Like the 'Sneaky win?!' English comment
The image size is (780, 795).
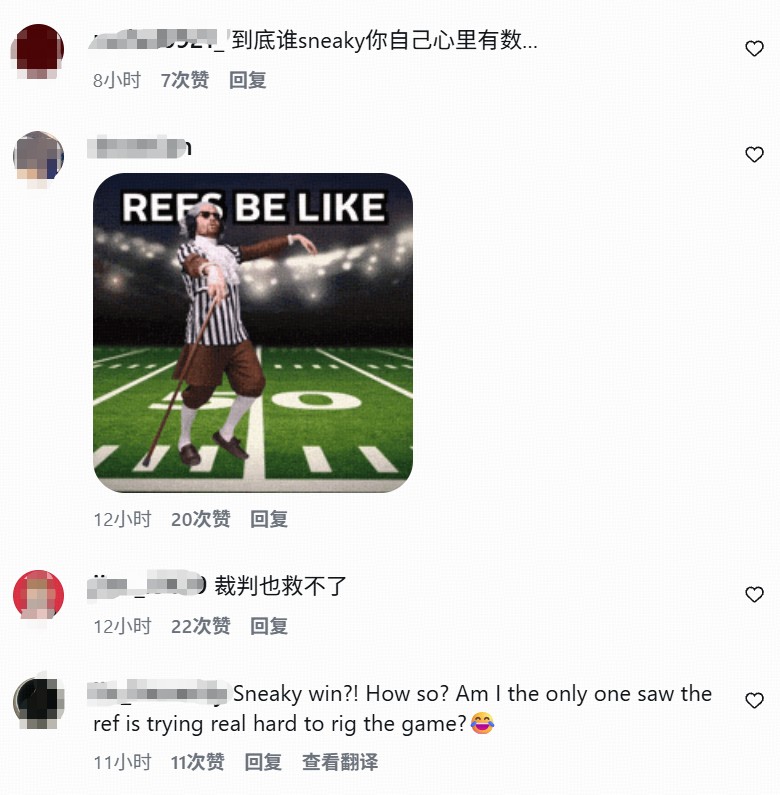[x=754, y=700]
